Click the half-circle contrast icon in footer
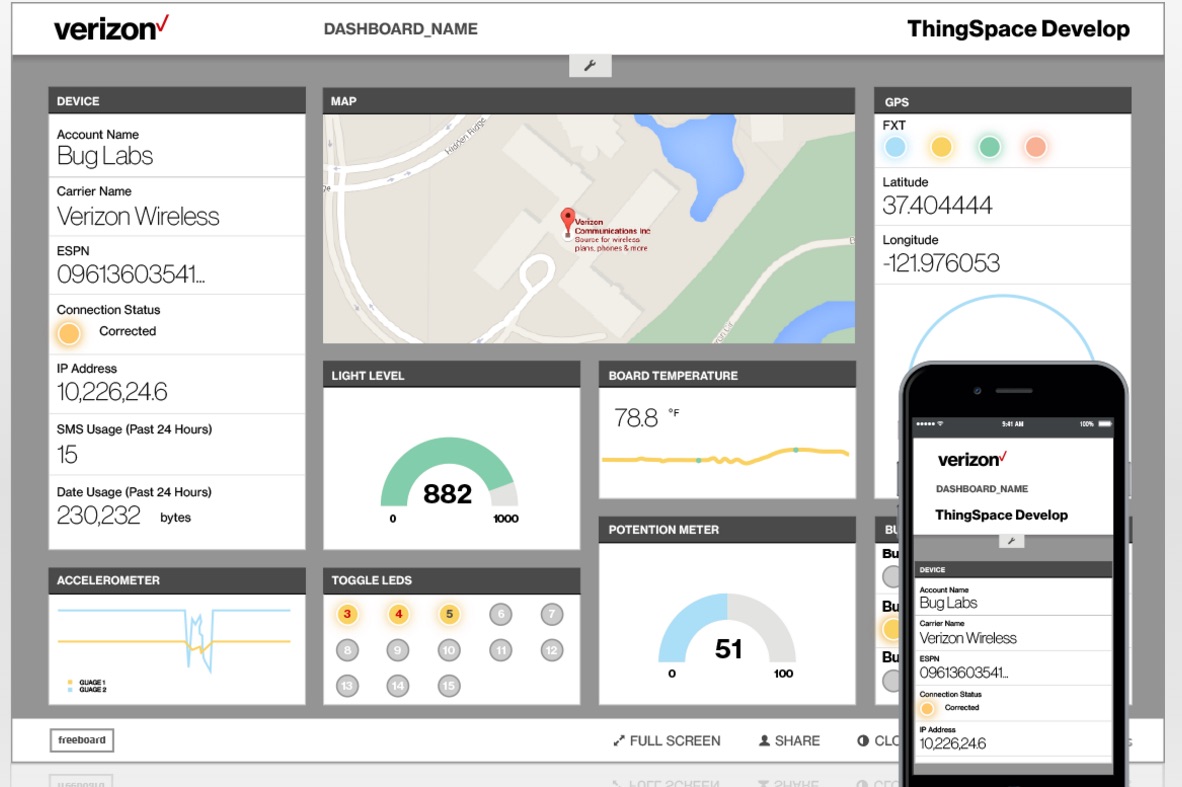This screenshot has height=787, width=1182. (x=863, y=741)
